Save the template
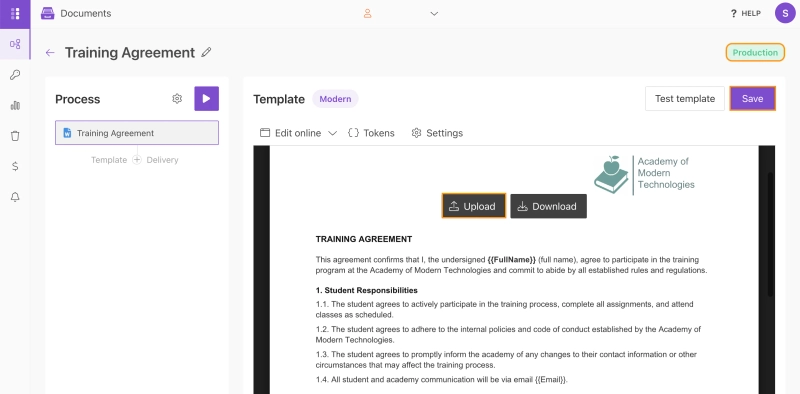Screen dimensions: 800x394 [x=753, y=98]
